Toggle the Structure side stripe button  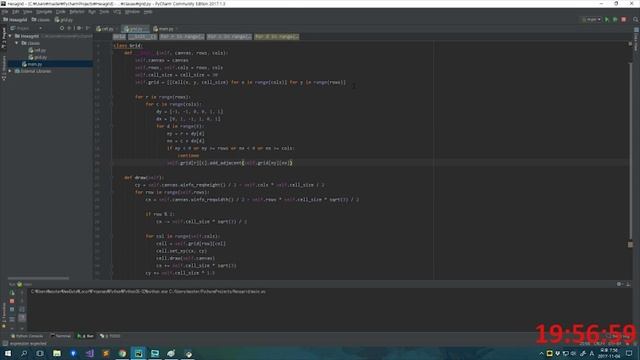4,68
